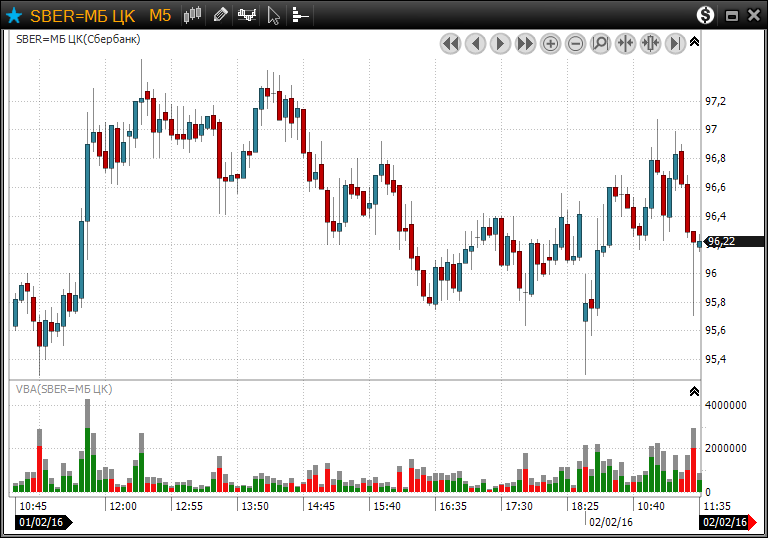
Task: Click the 01/02/16 start date marker
Action: point(42,522)
